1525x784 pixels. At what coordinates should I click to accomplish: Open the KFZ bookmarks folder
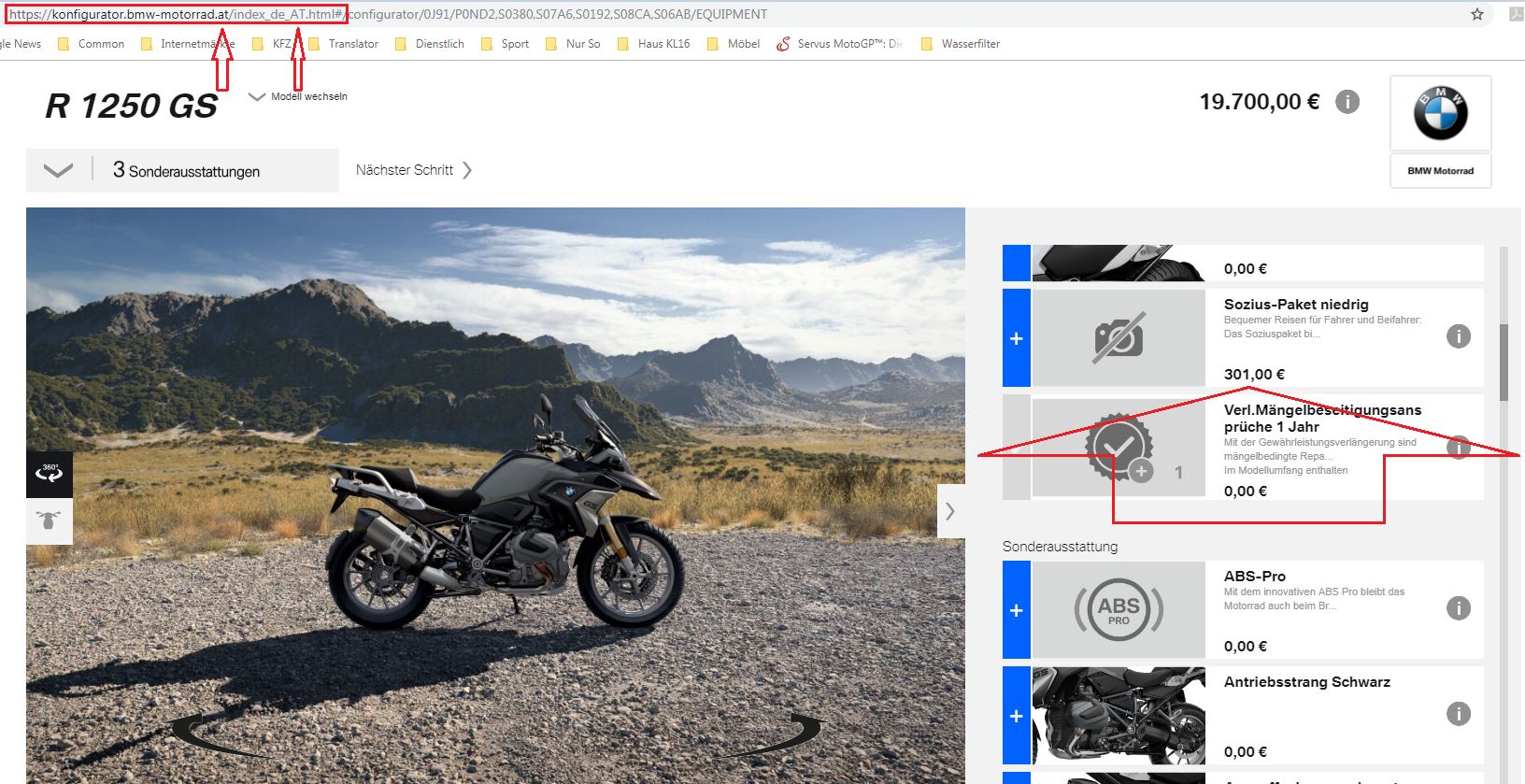pyautogui.click(x=272, y=44)
